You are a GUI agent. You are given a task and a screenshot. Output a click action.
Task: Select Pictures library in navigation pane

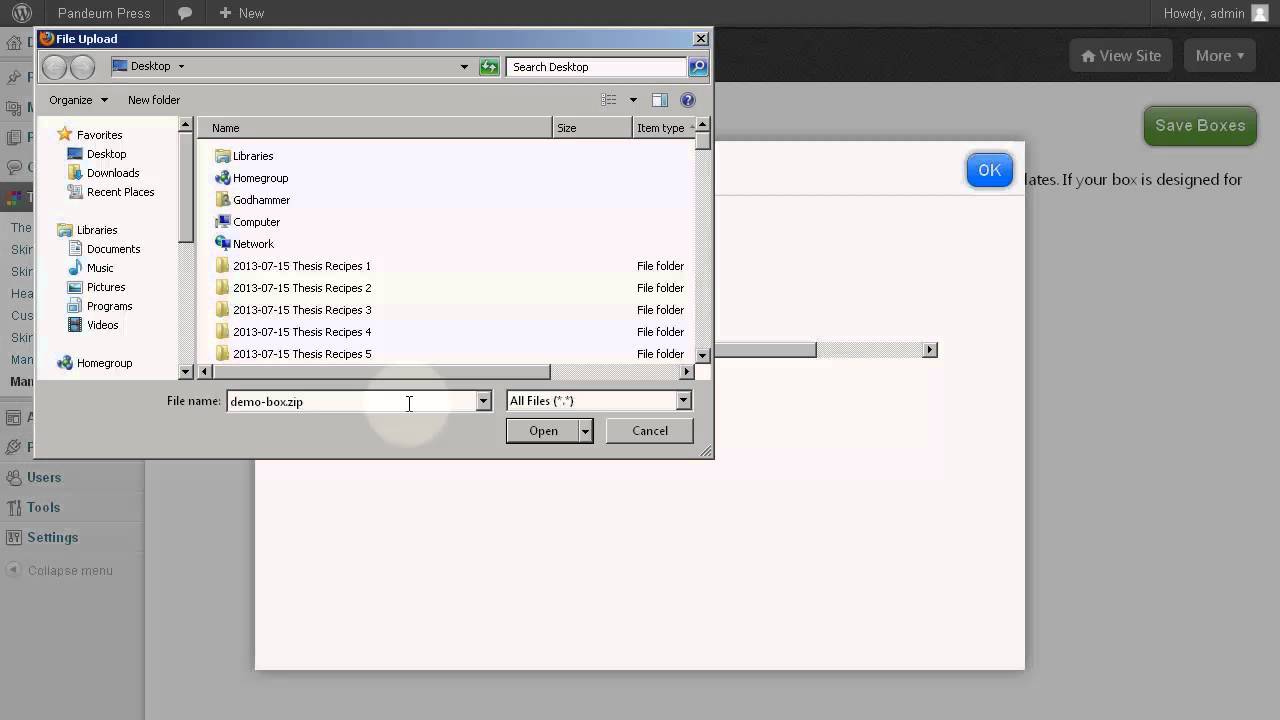[x=106, y=287]
